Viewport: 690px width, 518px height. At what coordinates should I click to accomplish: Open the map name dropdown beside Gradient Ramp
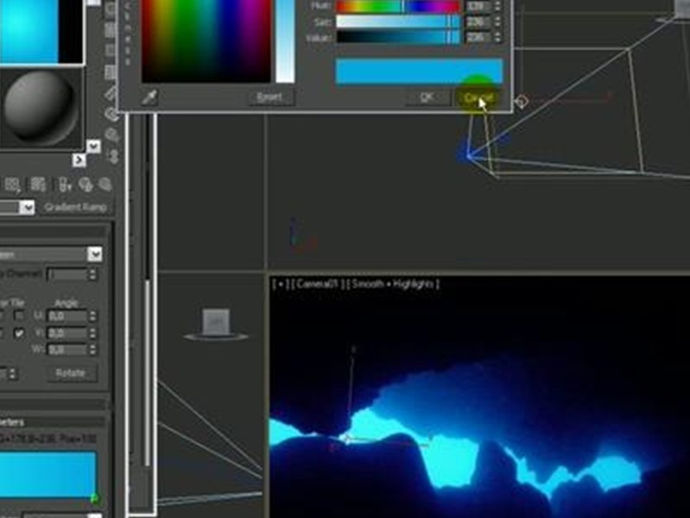pos(27,207)
